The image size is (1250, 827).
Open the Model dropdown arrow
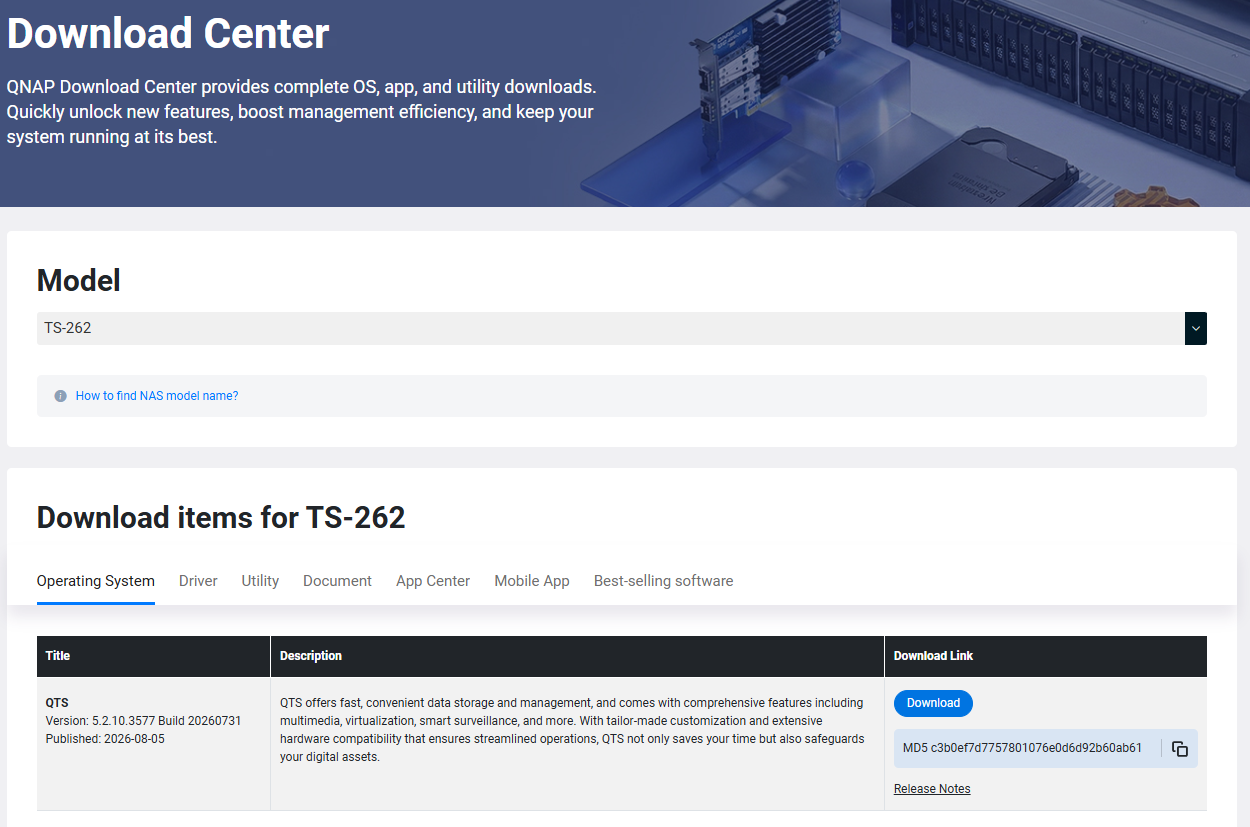tap(1196, 328)
